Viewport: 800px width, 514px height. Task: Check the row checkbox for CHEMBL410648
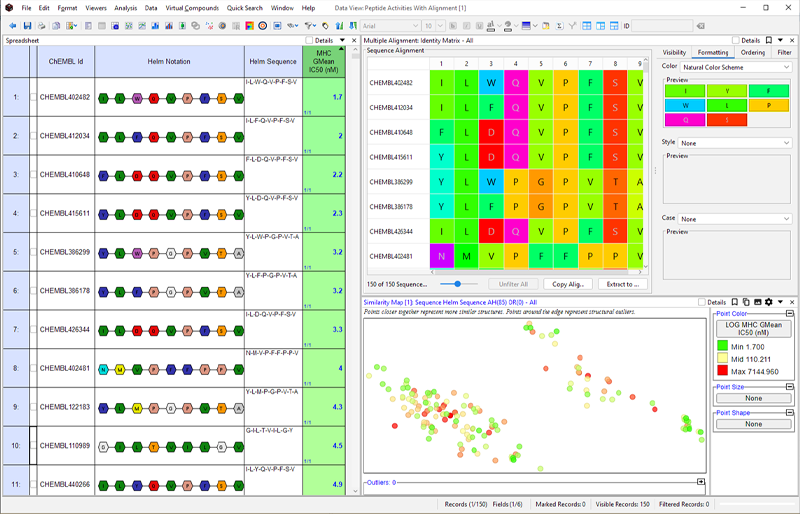[33, 175]
